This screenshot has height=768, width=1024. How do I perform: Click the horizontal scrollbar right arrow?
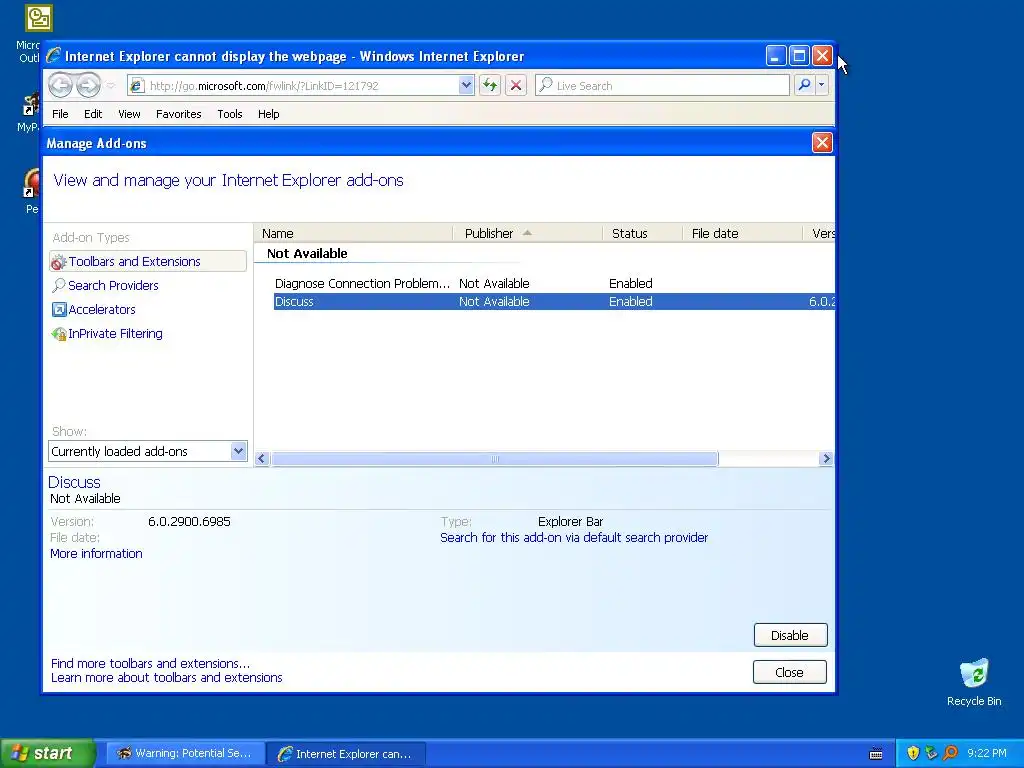pos(826,458)
